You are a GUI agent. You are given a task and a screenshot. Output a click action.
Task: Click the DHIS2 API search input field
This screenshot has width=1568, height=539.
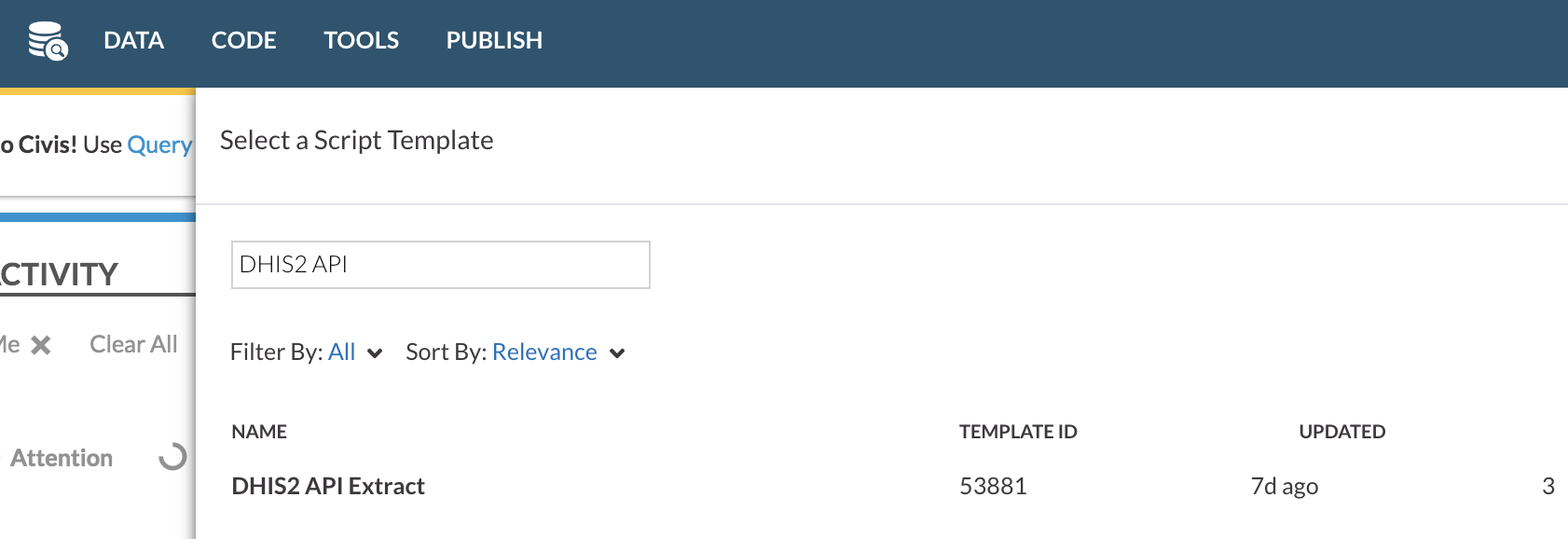(x=439, y=265)
